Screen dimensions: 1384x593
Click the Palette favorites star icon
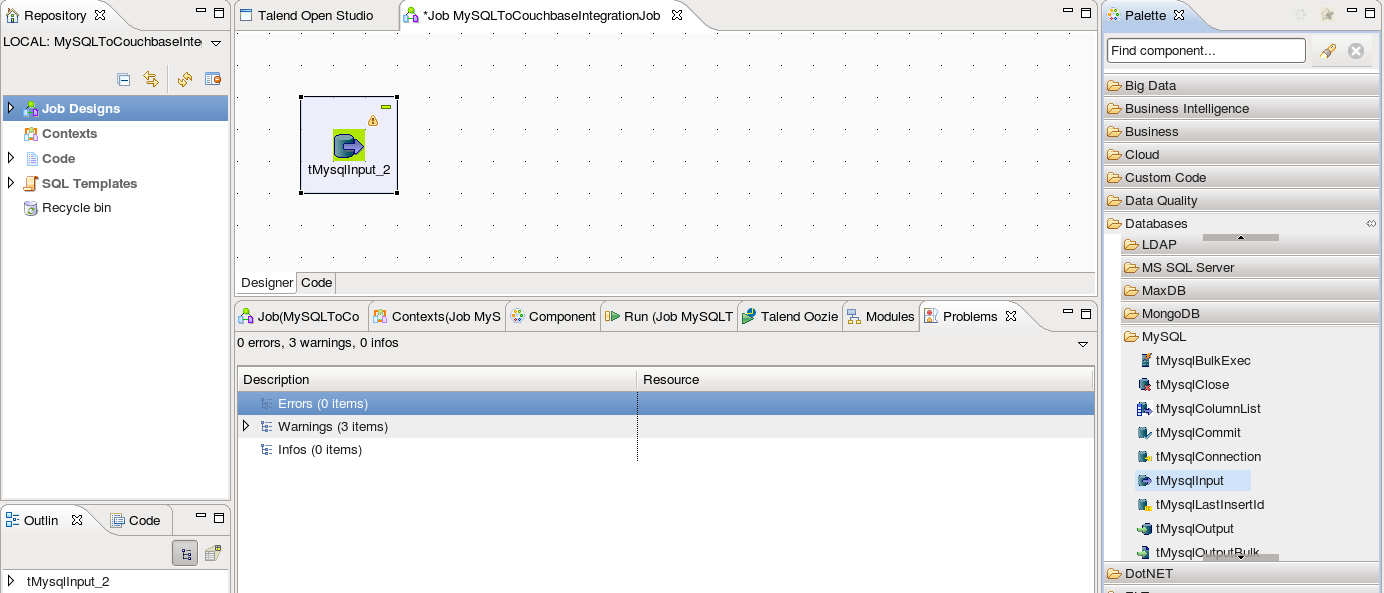(x=1327, y=15)
